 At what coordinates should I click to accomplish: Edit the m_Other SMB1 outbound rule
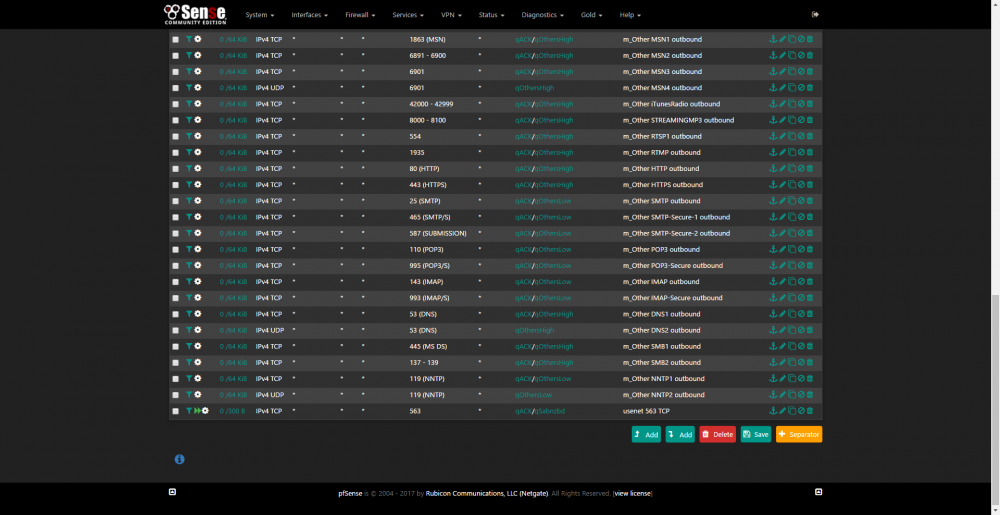pyautogui.click(x=783, y=346)
